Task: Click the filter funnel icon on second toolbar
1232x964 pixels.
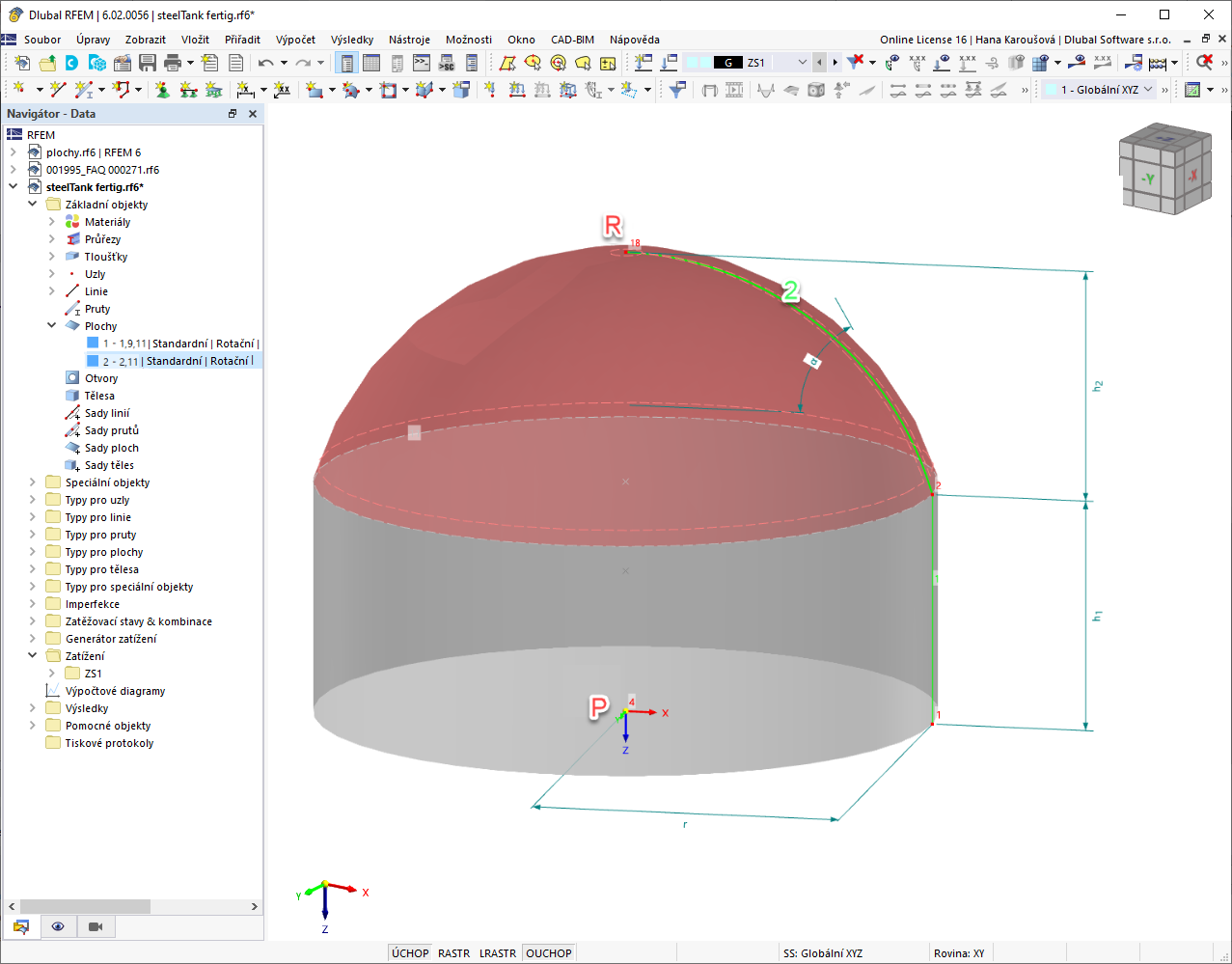Action: pyautogui.click(x=678, y=89)
